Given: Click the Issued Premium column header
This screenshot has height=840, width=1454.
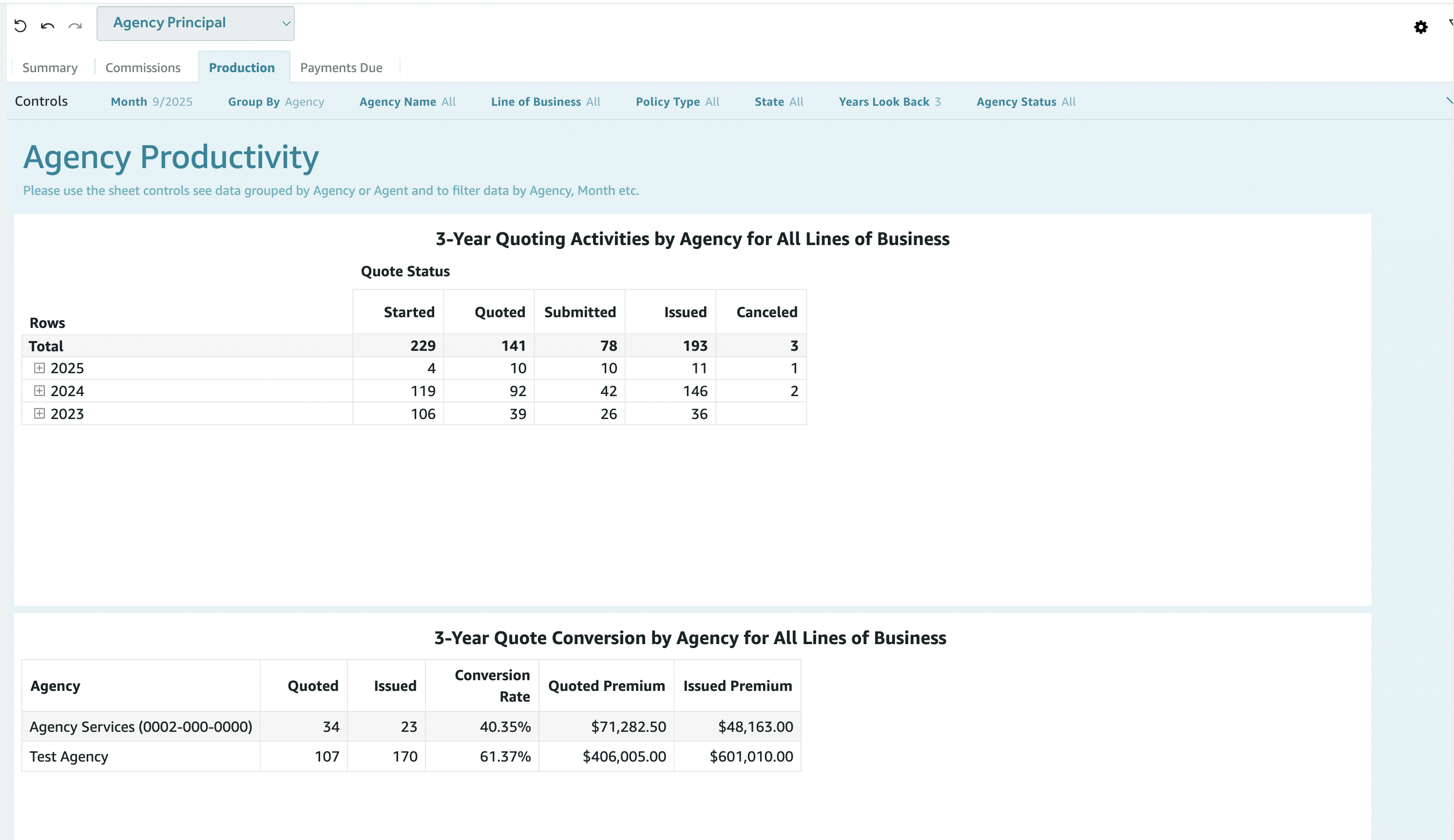Looking at the screenshot, I should tap(737, 686).
